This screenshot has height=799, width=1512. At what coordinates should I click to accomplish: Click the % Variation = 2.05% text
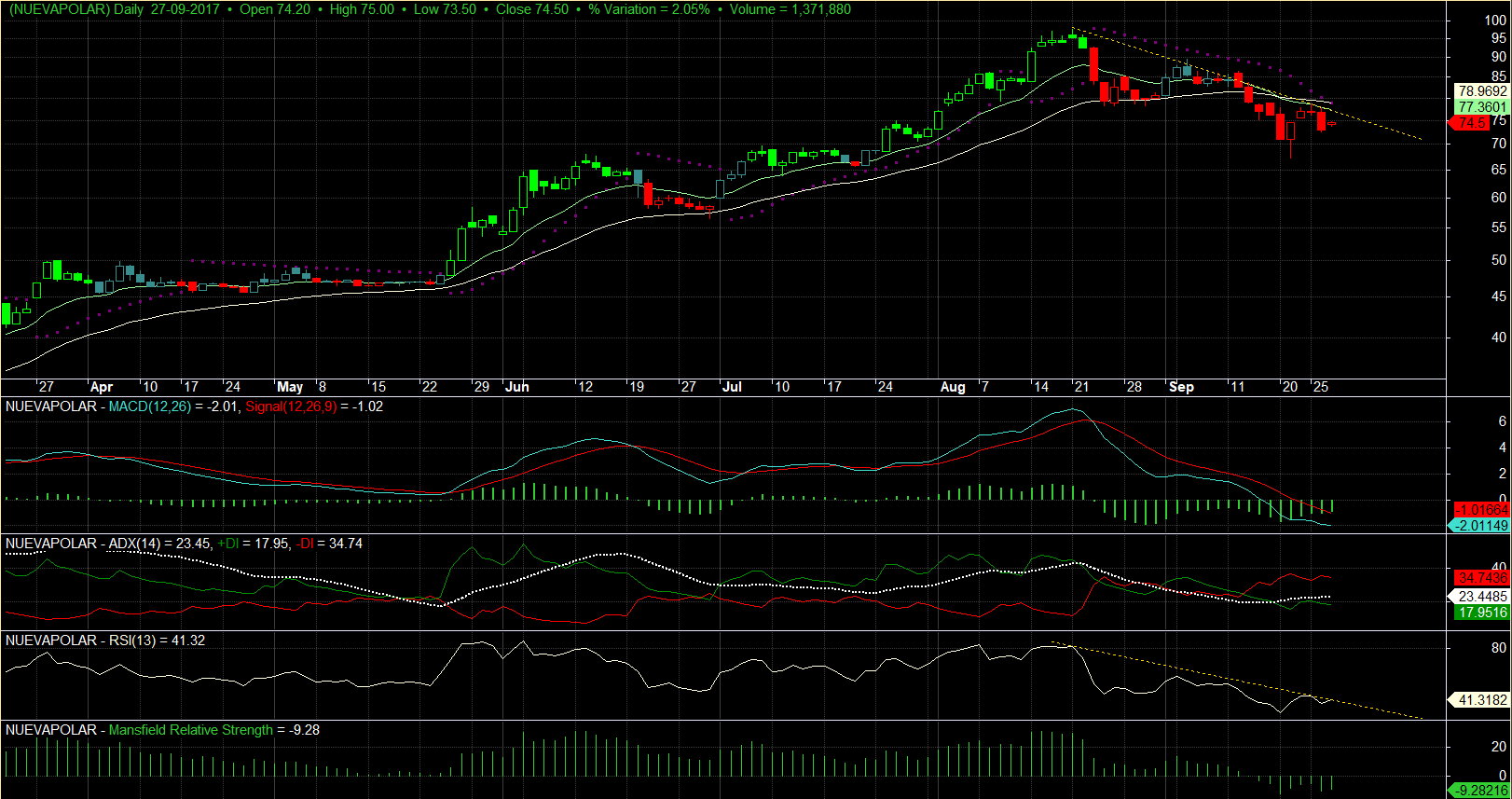click(649, 9)
